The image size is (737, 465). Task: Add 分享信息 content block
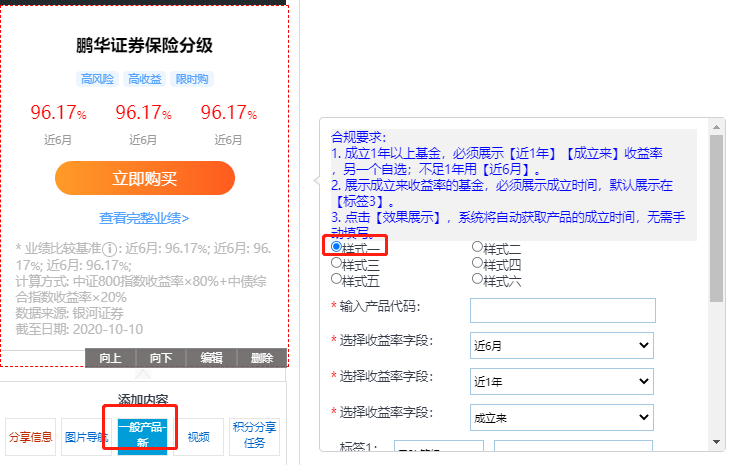point(31,437)
